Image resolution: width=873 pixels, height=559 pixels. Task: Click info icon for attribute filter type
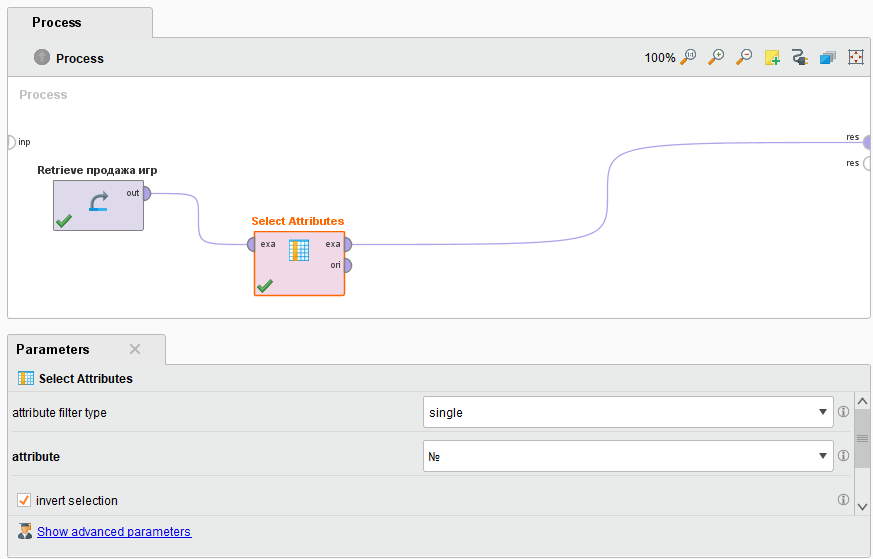(843, 412)
